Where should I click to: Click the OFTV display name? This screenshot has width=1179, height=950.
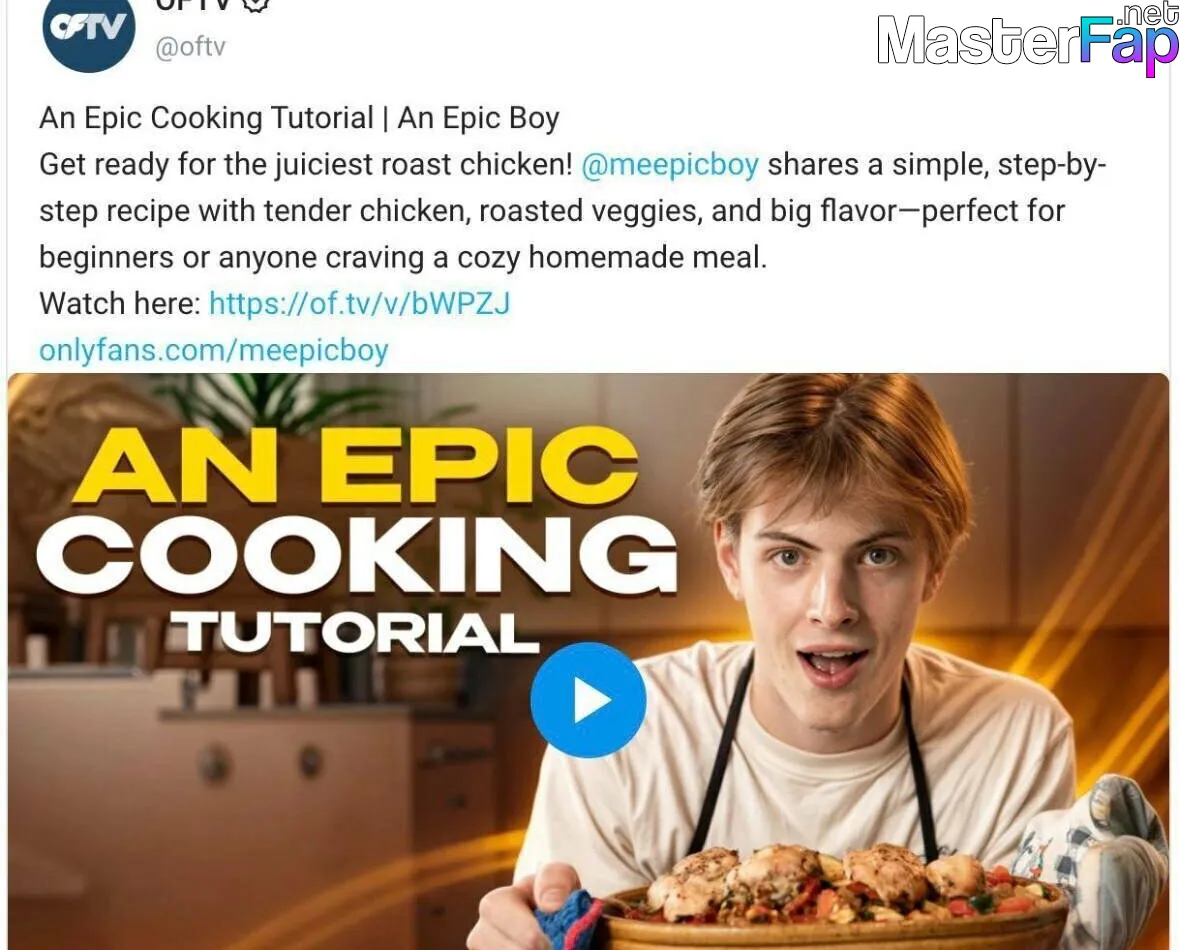pos(192,5)
